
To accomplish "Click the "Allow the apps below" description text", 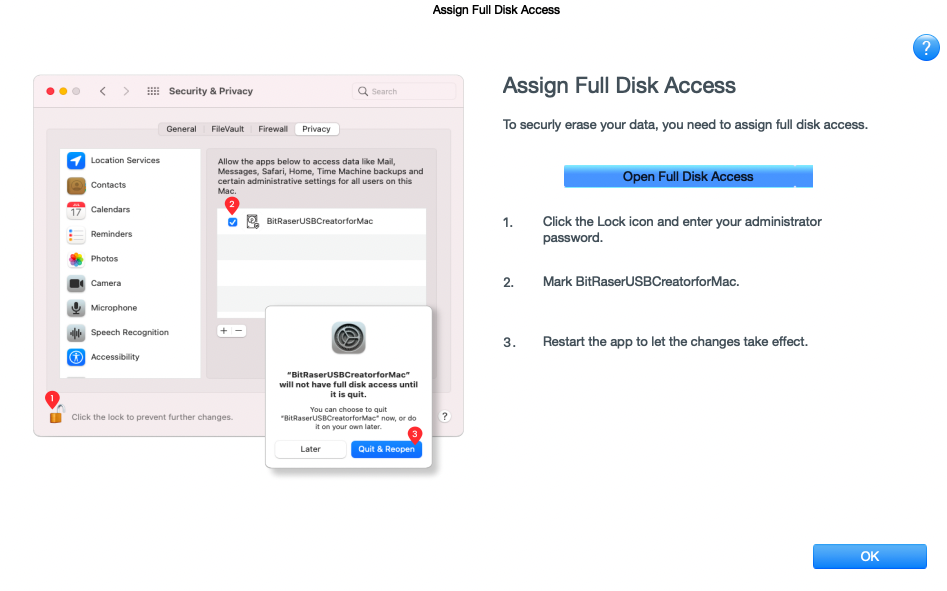I will pyautogui.click(x=320, y=176).
